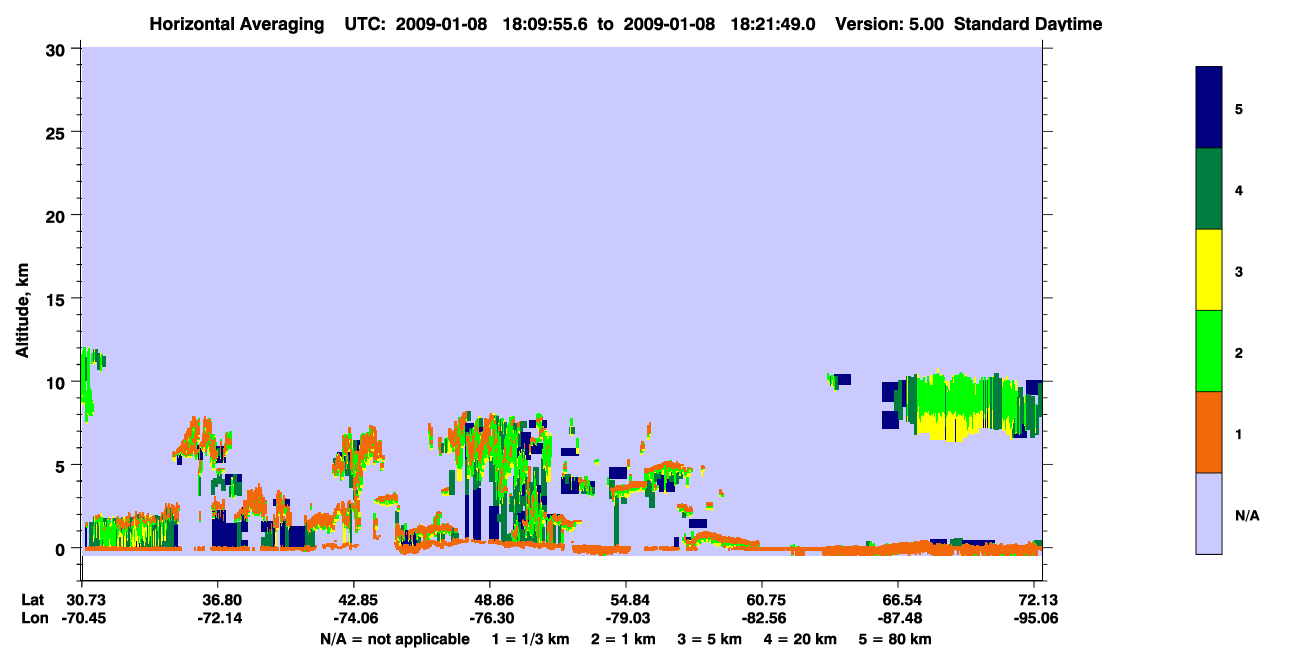Click the bright green level 2 colorbar segment
The image size is (1300, 667).
[x=1209, y=351]
